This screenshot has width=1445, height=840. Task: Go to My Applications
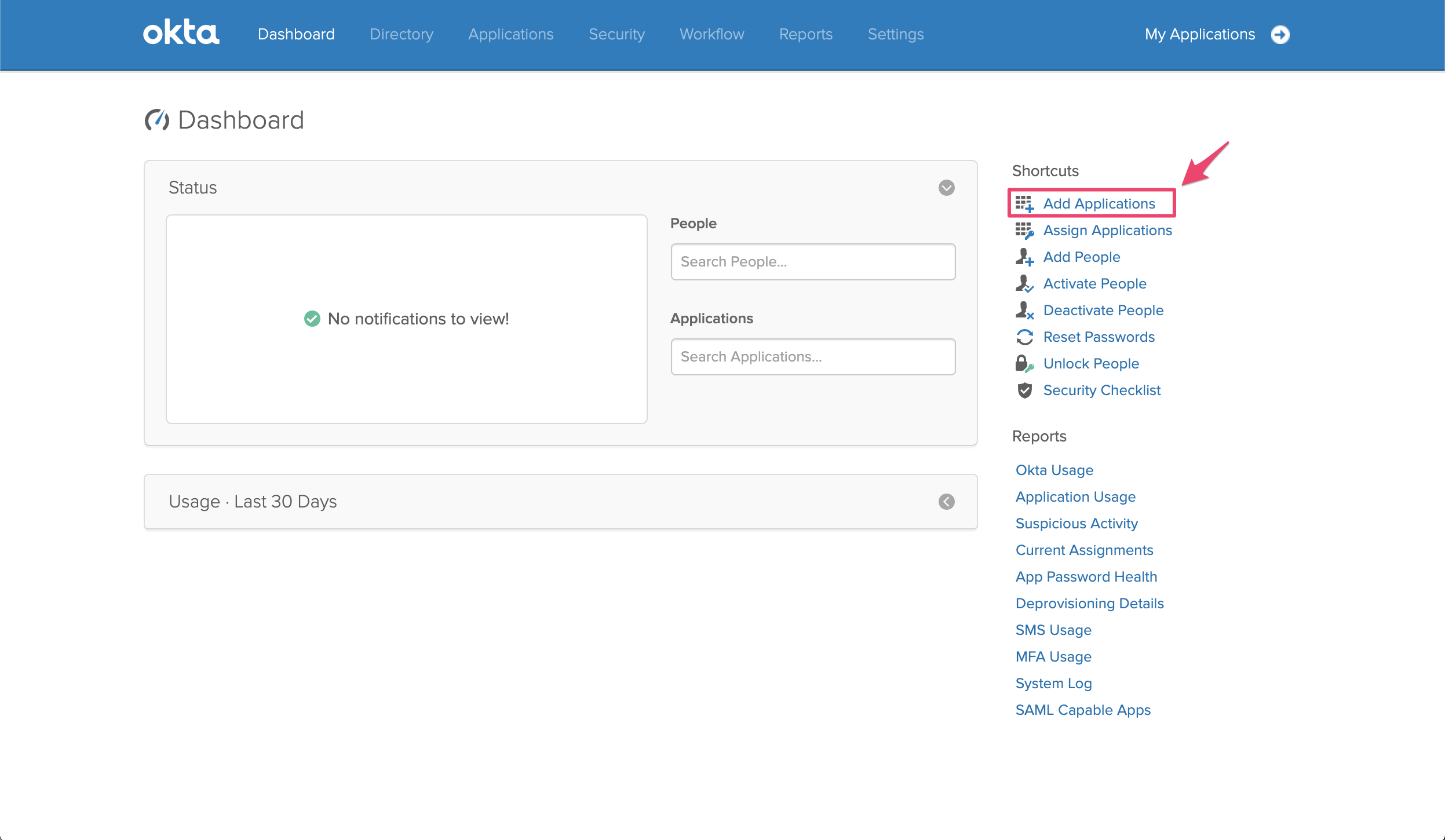pyautogui.click(x=1200, y=34)
